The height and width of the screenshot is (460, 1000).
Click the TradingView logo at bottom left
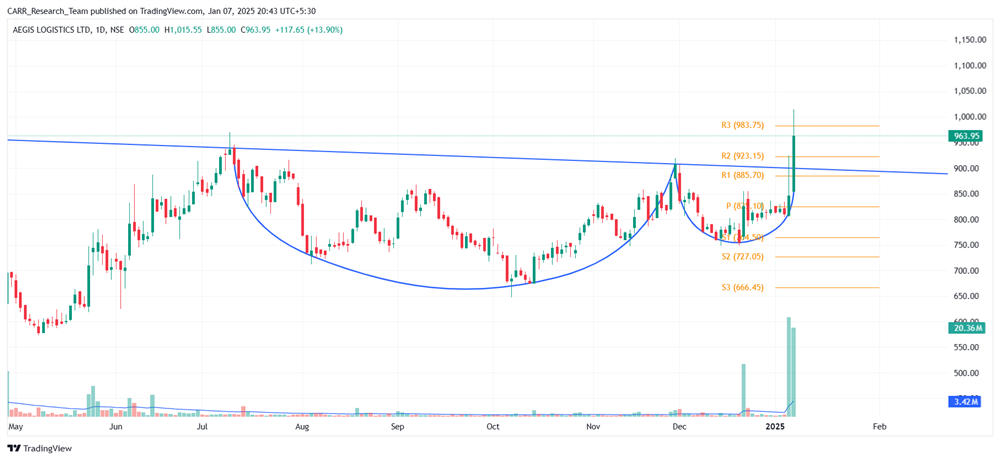tap(40, 449)
